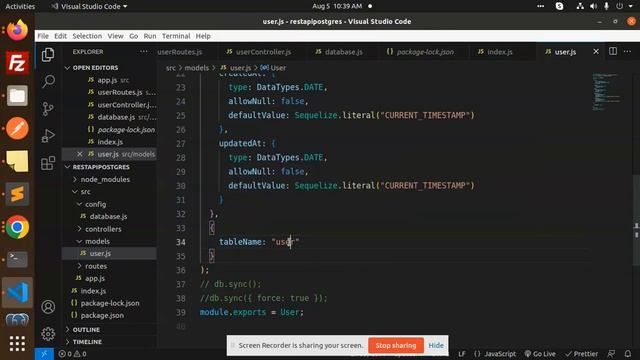
Task: Open Activities overview in top bar
Action: pyautogui.click(x=20, y=6)
